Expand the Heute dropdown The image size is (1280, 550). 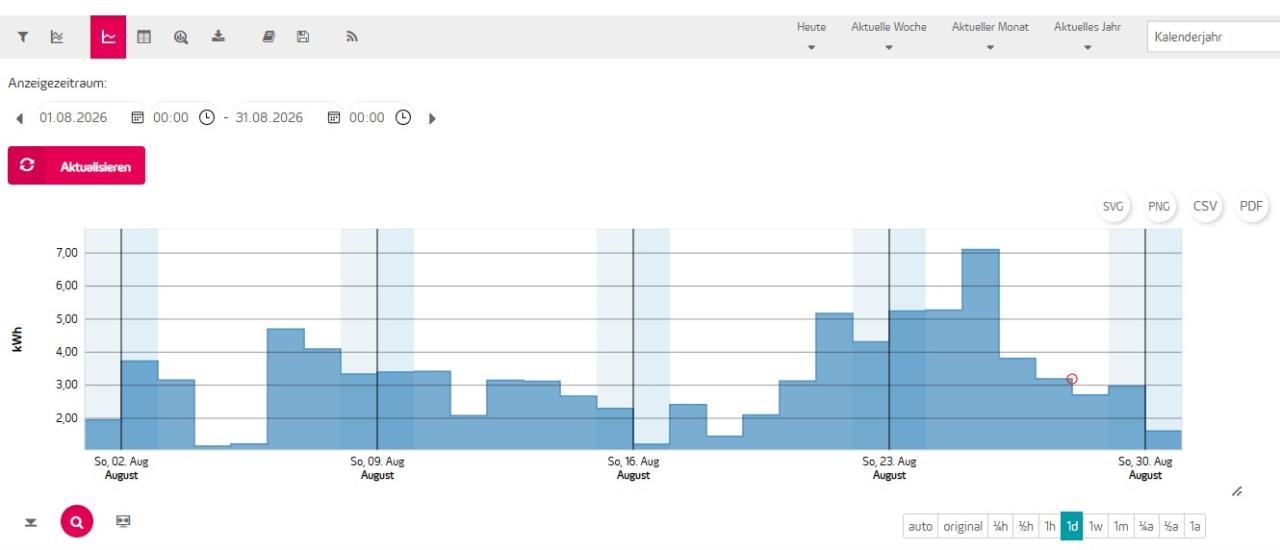811,36
